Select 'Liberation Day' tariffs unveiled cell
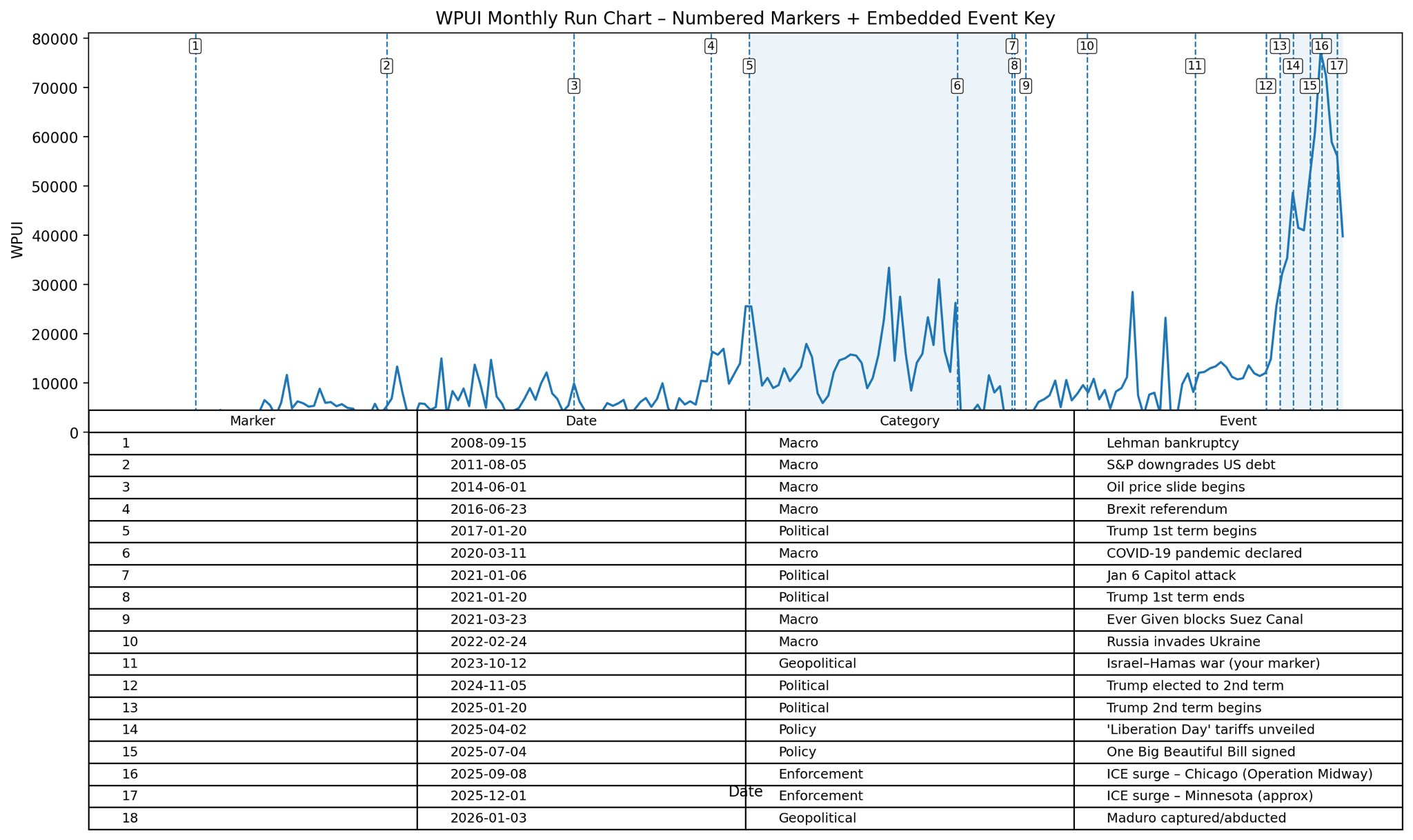This screenshot has height=840, width=1413. pos(1210,730)
